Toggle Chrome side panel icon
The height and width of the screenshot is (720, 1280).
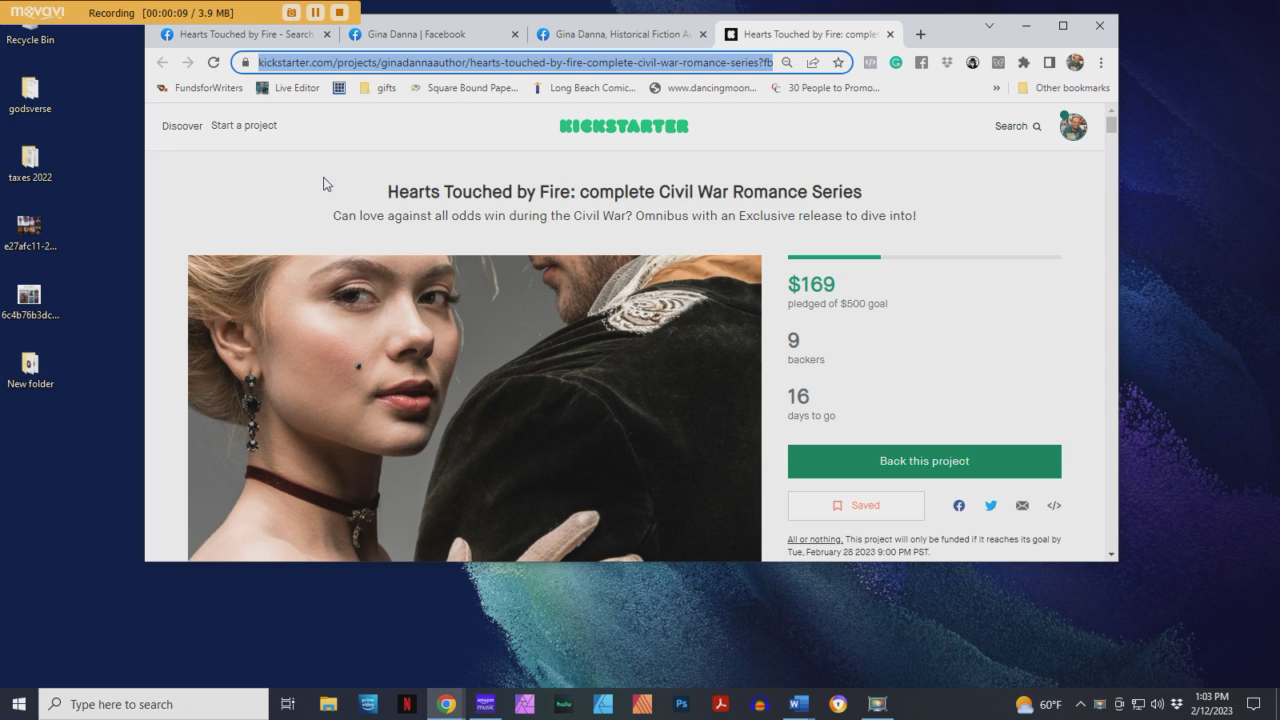[x=1049, y=62]
